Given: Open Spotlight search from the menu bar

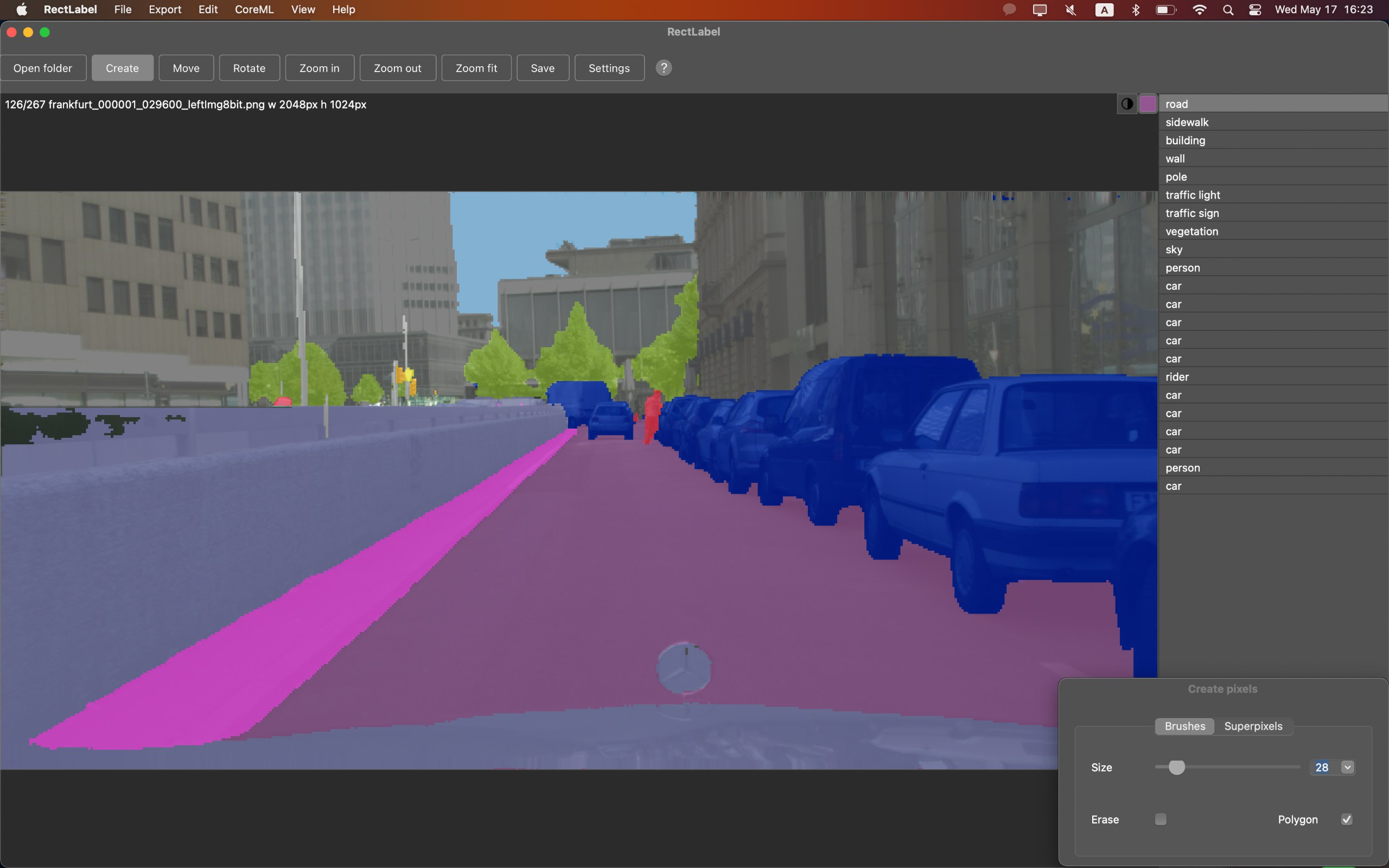Looking at the screenshot, I should click(x=1228, y=10).
